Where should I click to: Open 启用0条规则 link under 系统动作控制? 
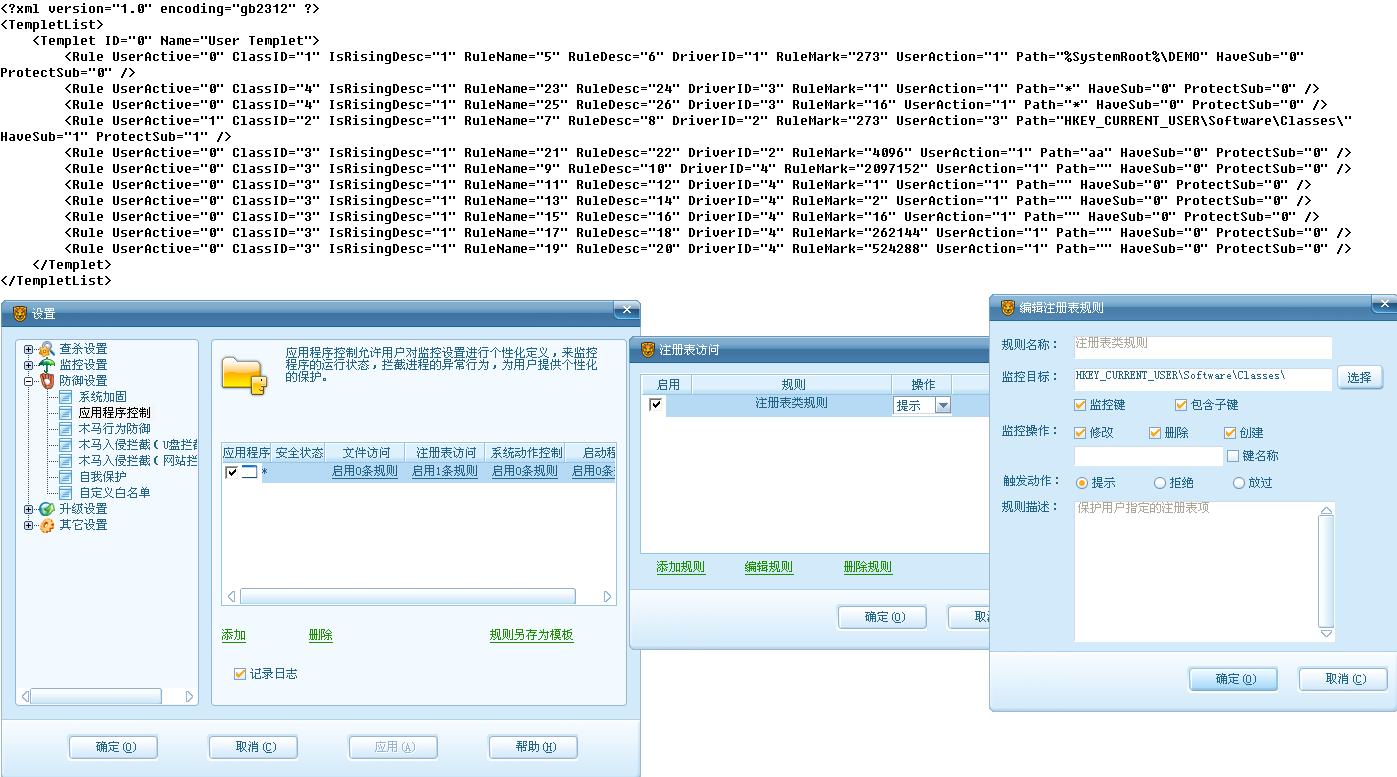coord(525,472)
